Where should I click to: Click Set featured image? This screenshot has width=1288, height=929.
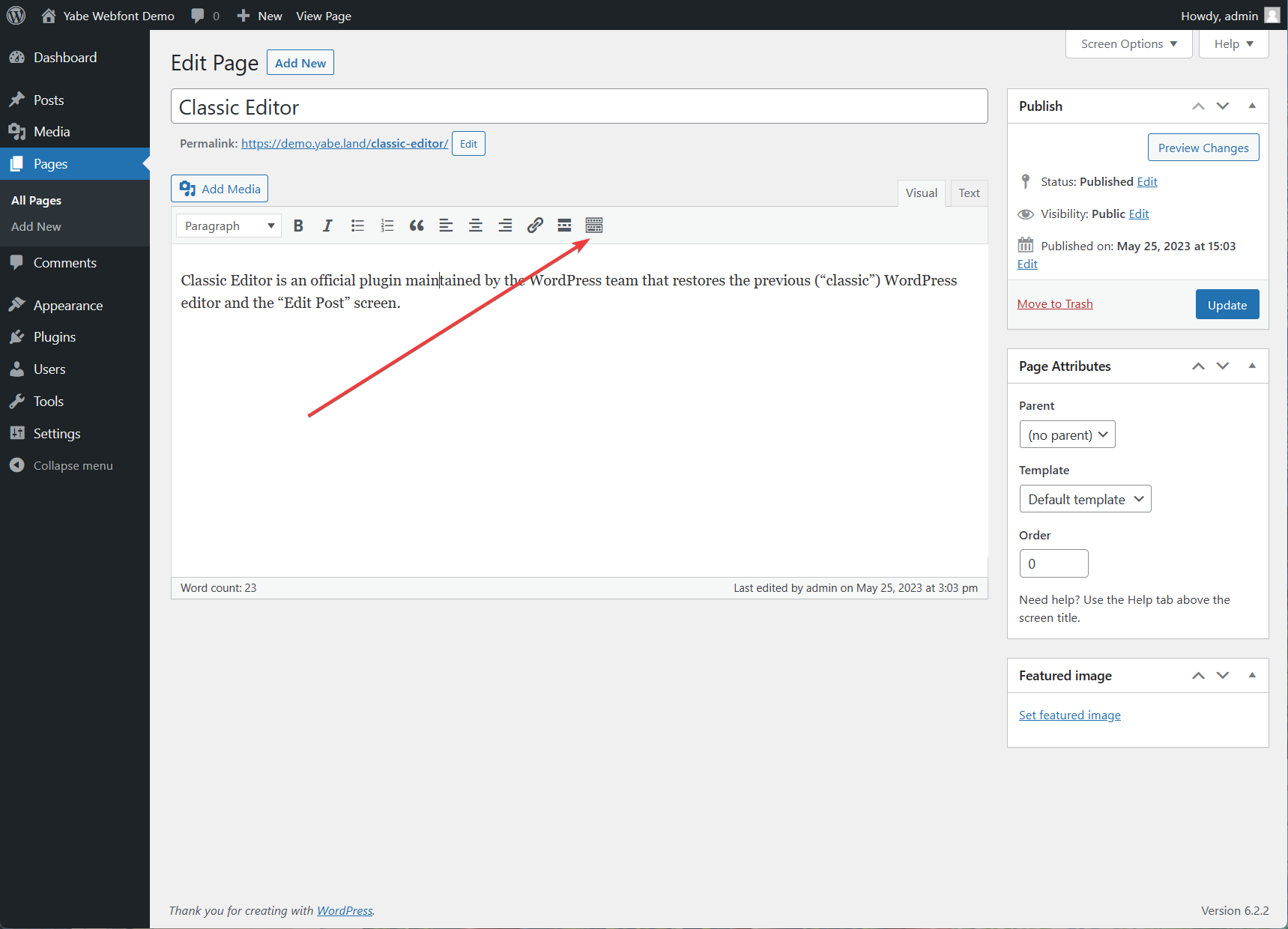(1069, 715)
